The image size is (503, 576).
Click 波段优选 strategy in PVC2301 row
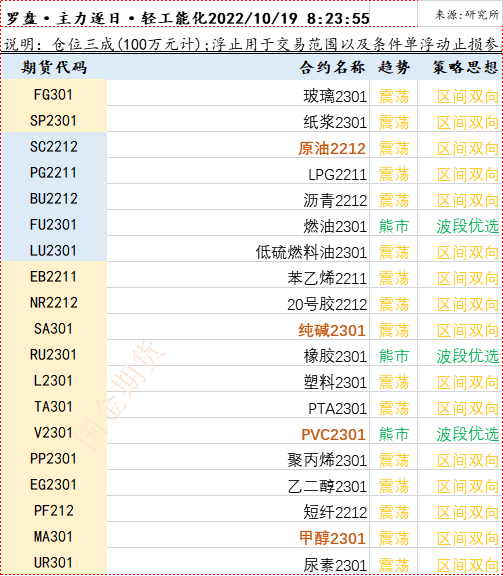[468, 435]
